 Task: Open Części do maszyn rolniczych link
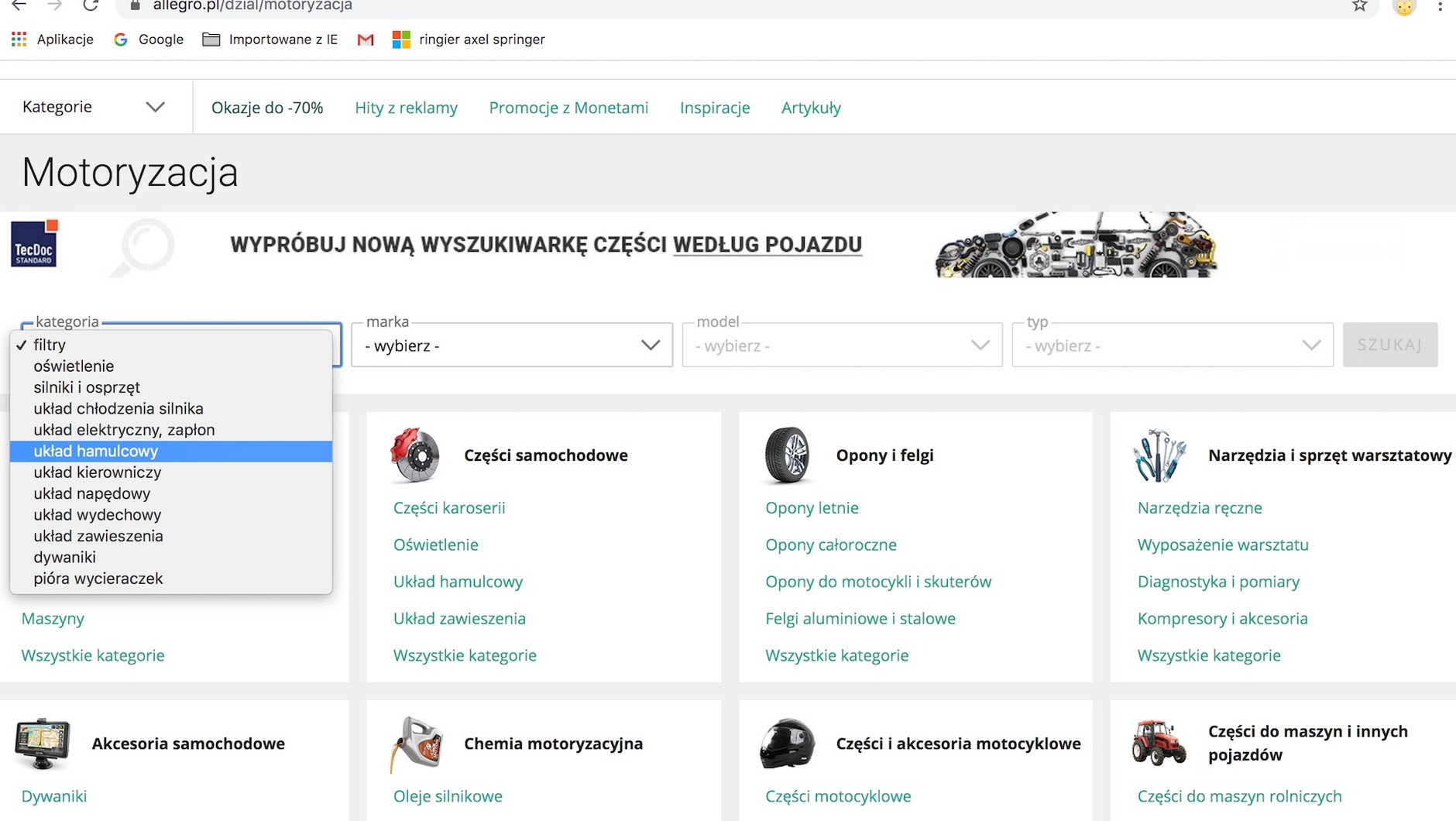[x=1239, y=796]
